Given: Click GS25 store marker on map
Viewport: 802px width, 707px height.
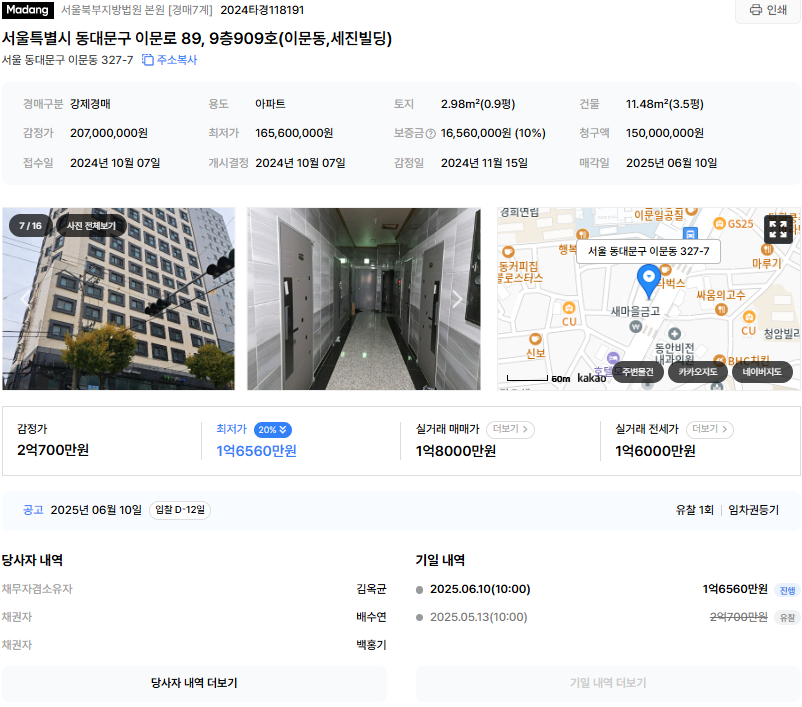Looking at the screenshot, I should pyautogui.click(x=720, y=224).
